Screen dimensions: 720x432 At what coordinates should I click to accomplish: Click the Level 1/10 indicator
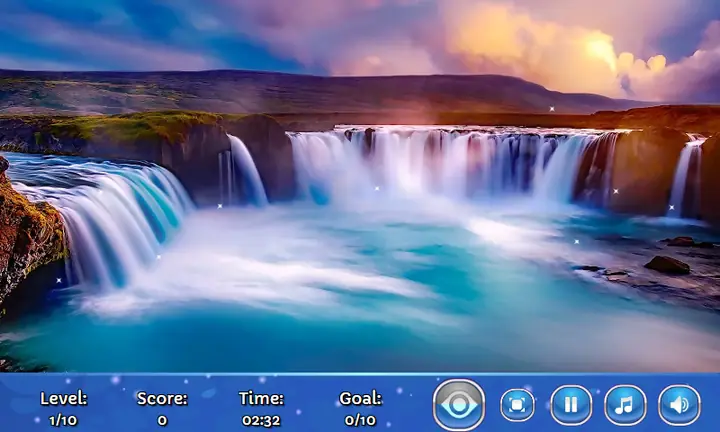coord(63,409)
